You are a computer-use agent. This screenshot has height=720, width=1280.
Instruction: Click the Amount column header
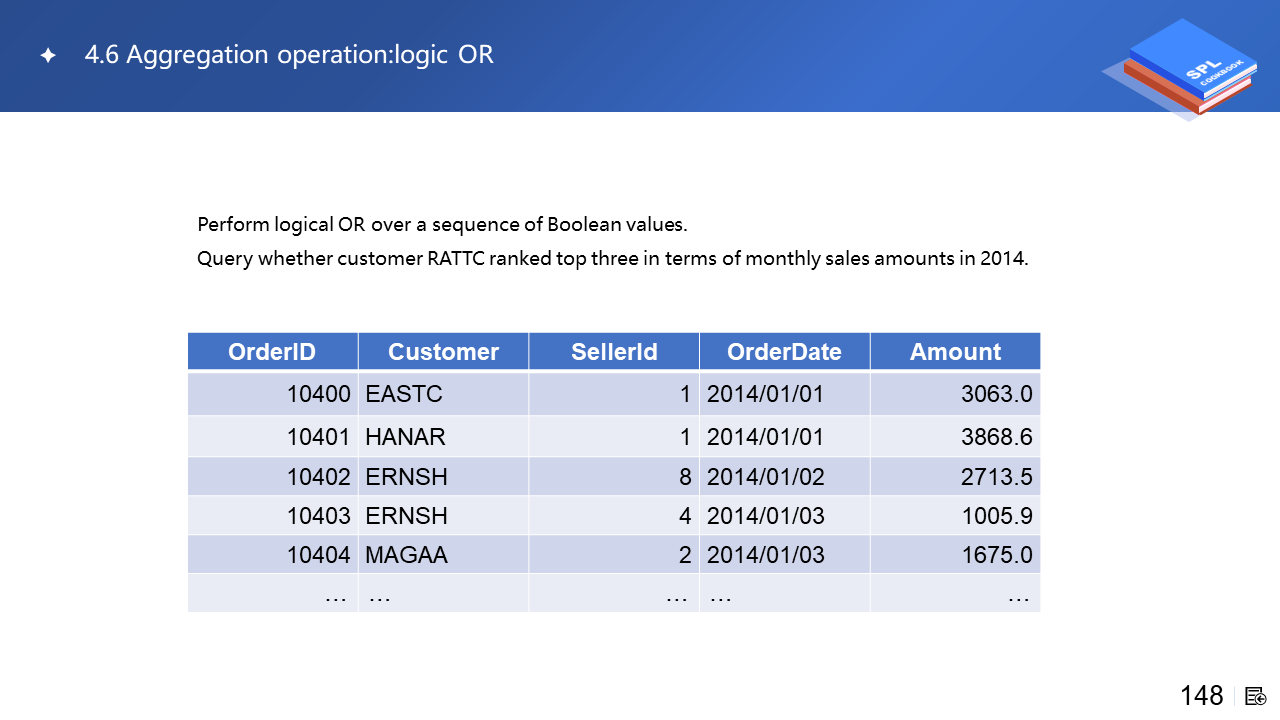[x=955, y=352]
